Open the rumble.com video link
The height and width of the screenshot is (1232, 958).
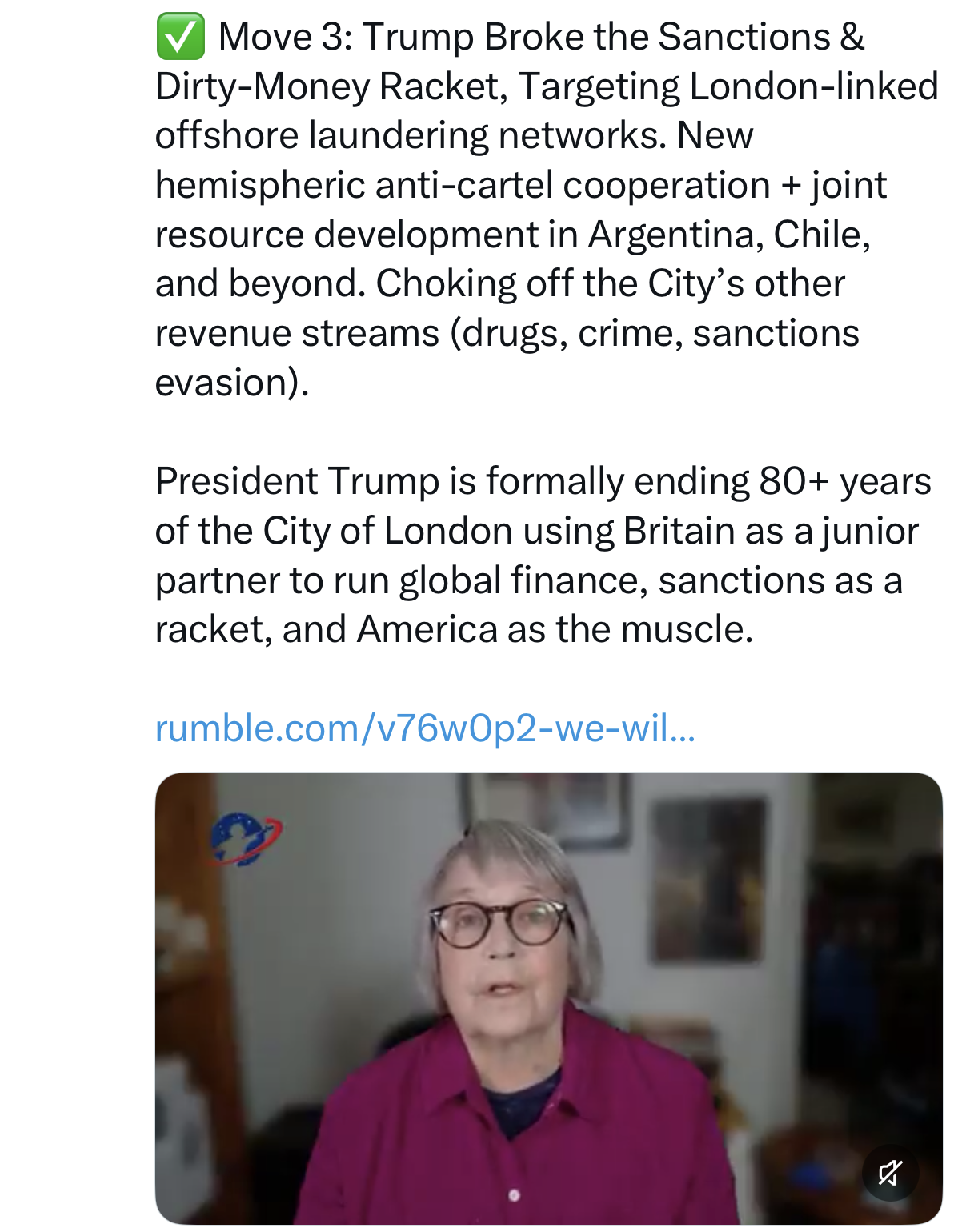[x=425, y=728]
